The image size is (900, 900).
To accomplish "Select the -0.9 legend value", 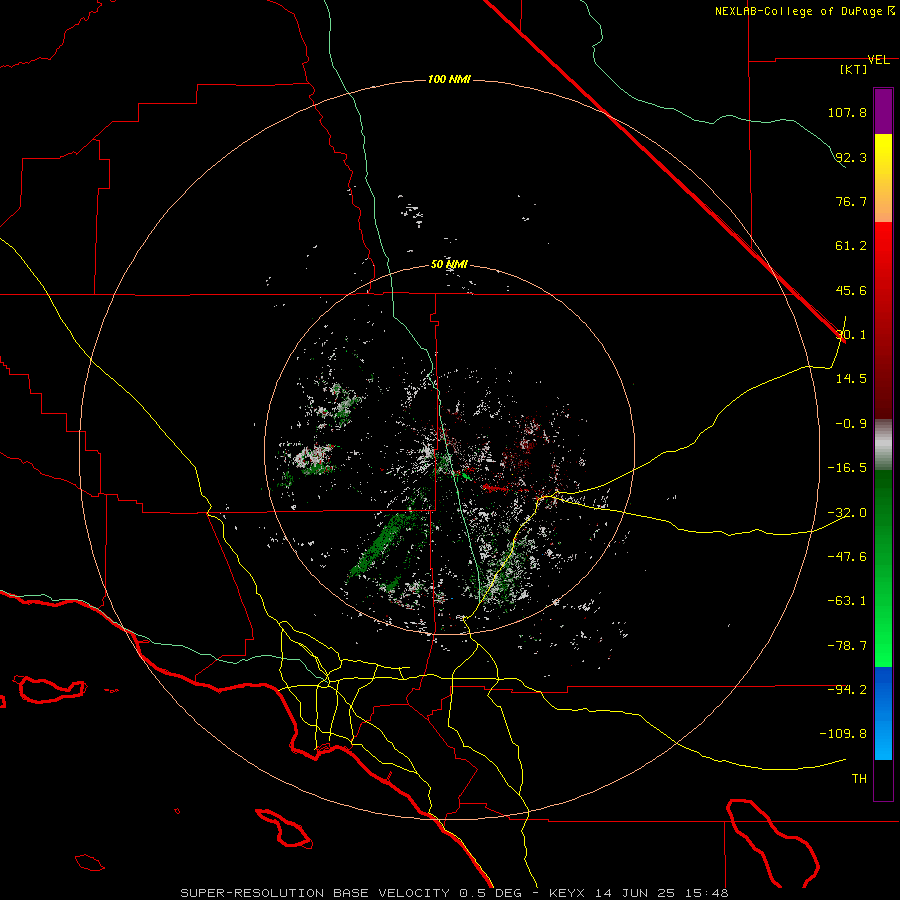I will 851,424.
